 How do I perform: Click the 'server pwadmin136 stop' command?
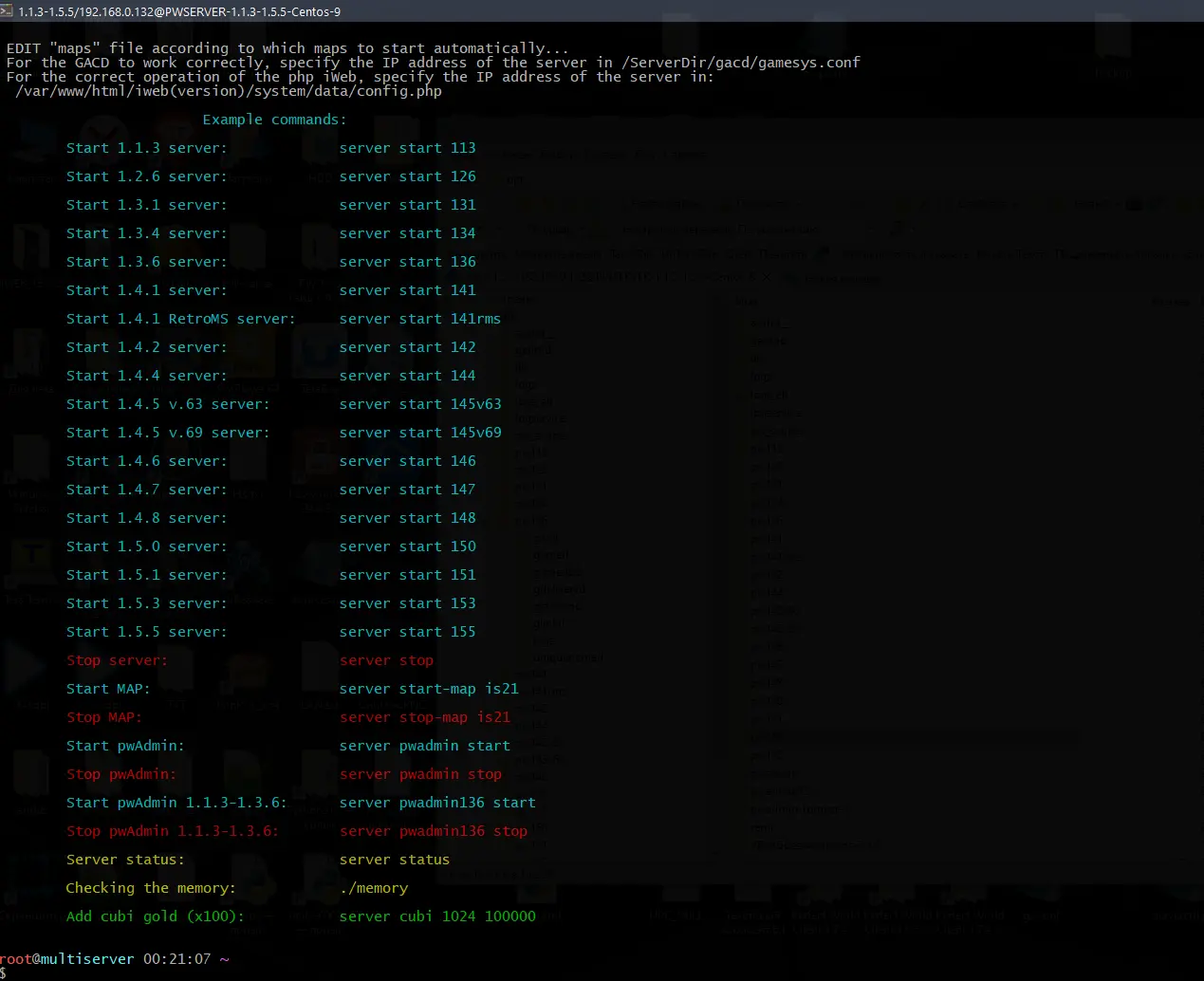tap(434, 831)
